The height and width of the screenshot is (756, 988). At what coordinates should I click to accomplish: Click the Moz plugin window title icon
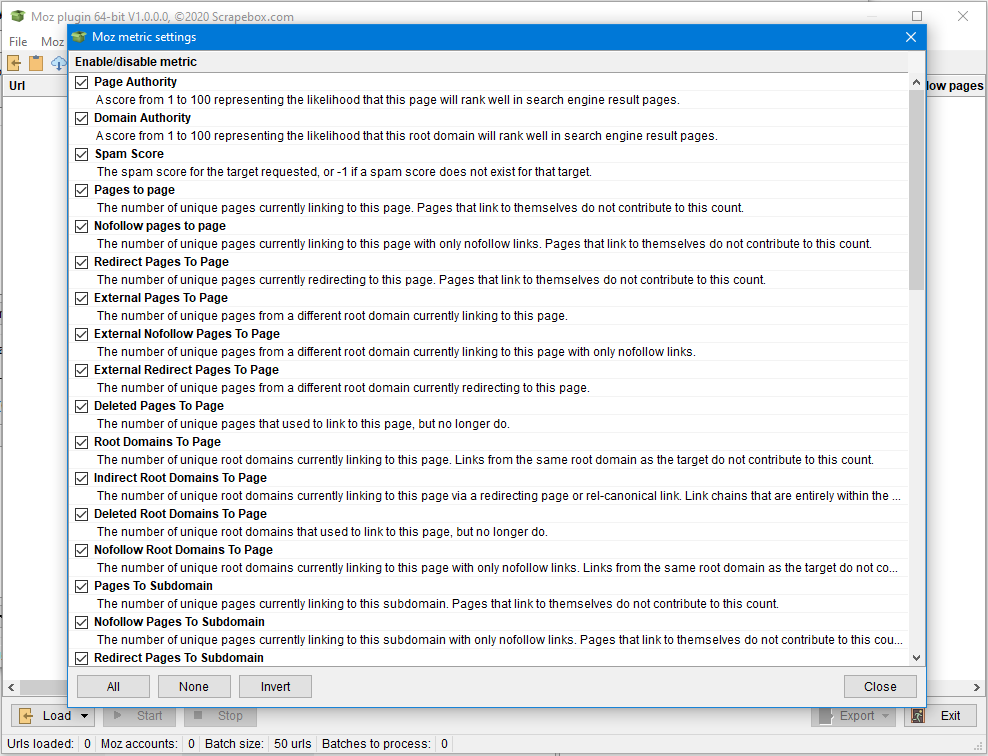(18, 16)
